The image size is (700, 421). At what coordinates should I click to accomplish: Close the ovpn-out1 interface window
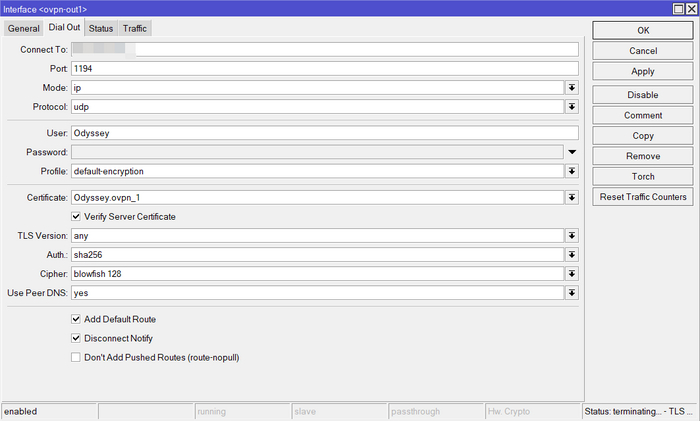point(689,8)
